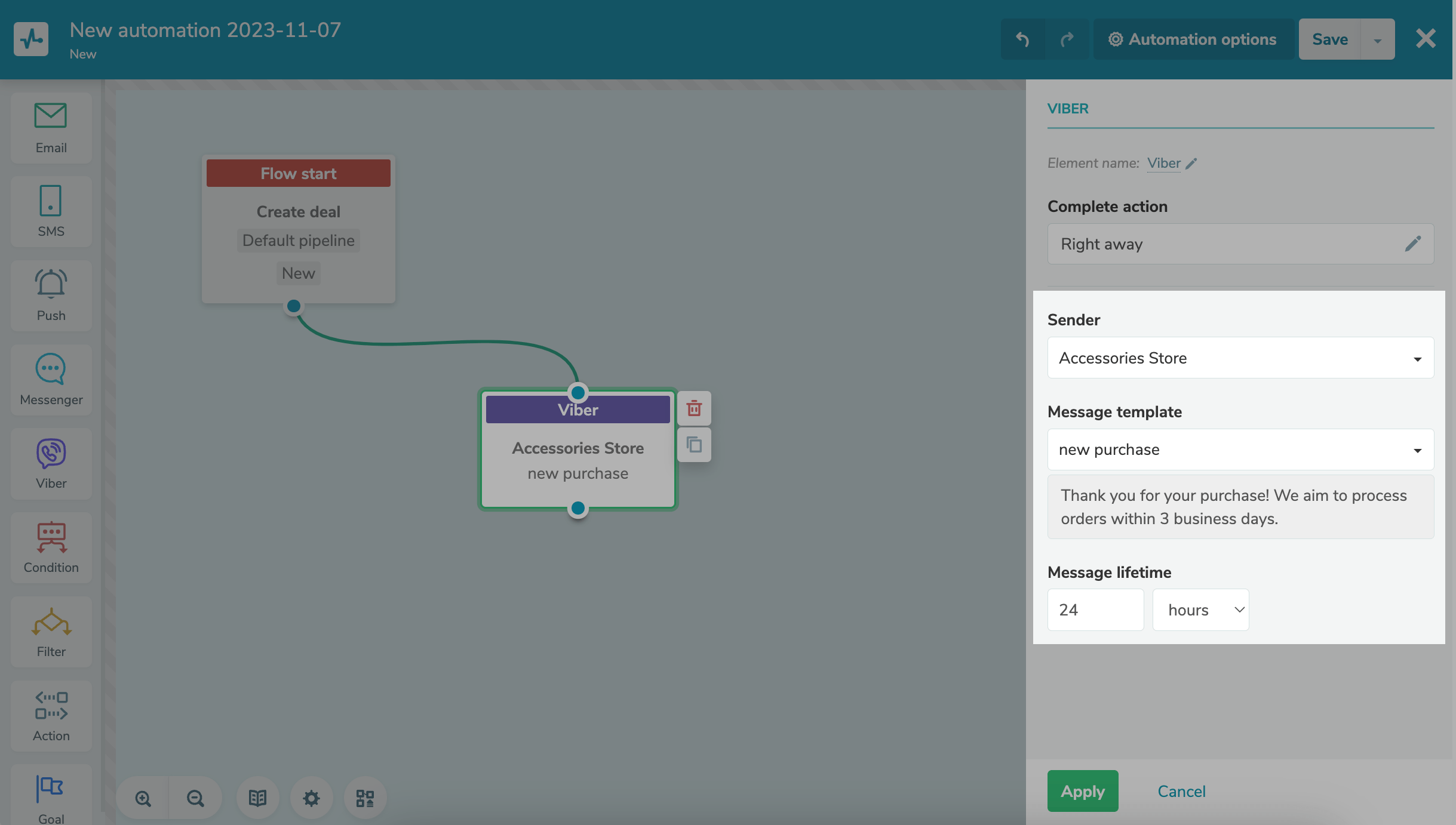Click the Cancel link

1181,792
